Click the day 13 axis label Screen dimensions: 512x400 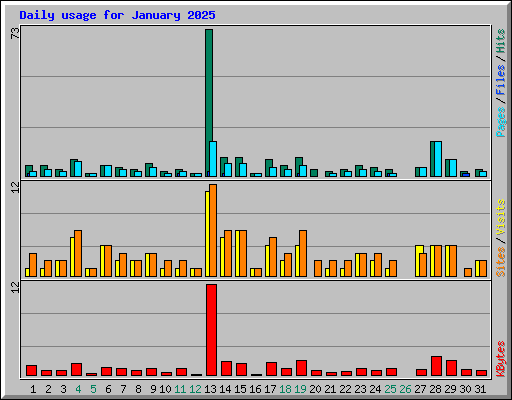click(x=210, y=389)
